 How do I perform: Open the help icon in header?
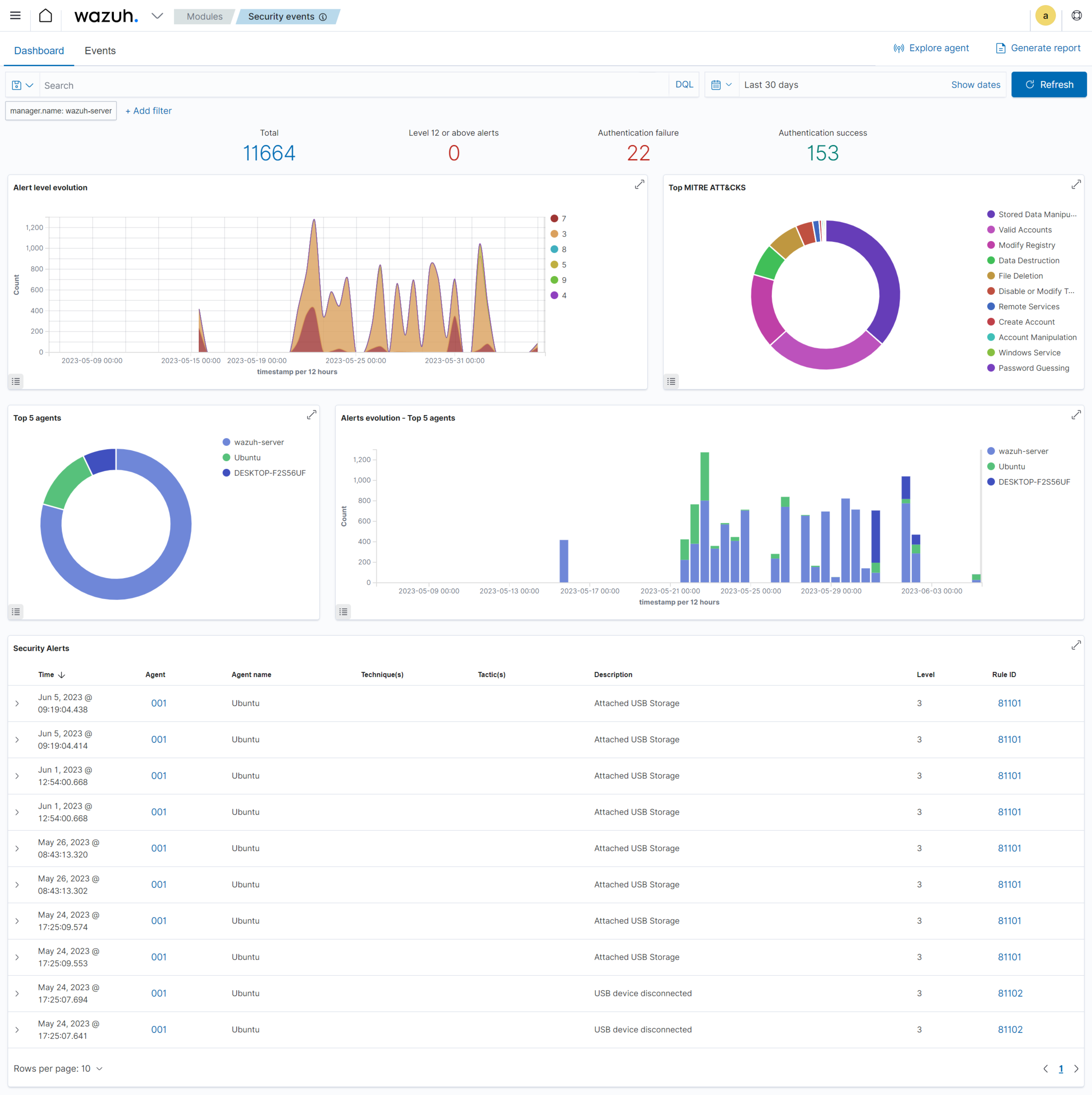1077,16
